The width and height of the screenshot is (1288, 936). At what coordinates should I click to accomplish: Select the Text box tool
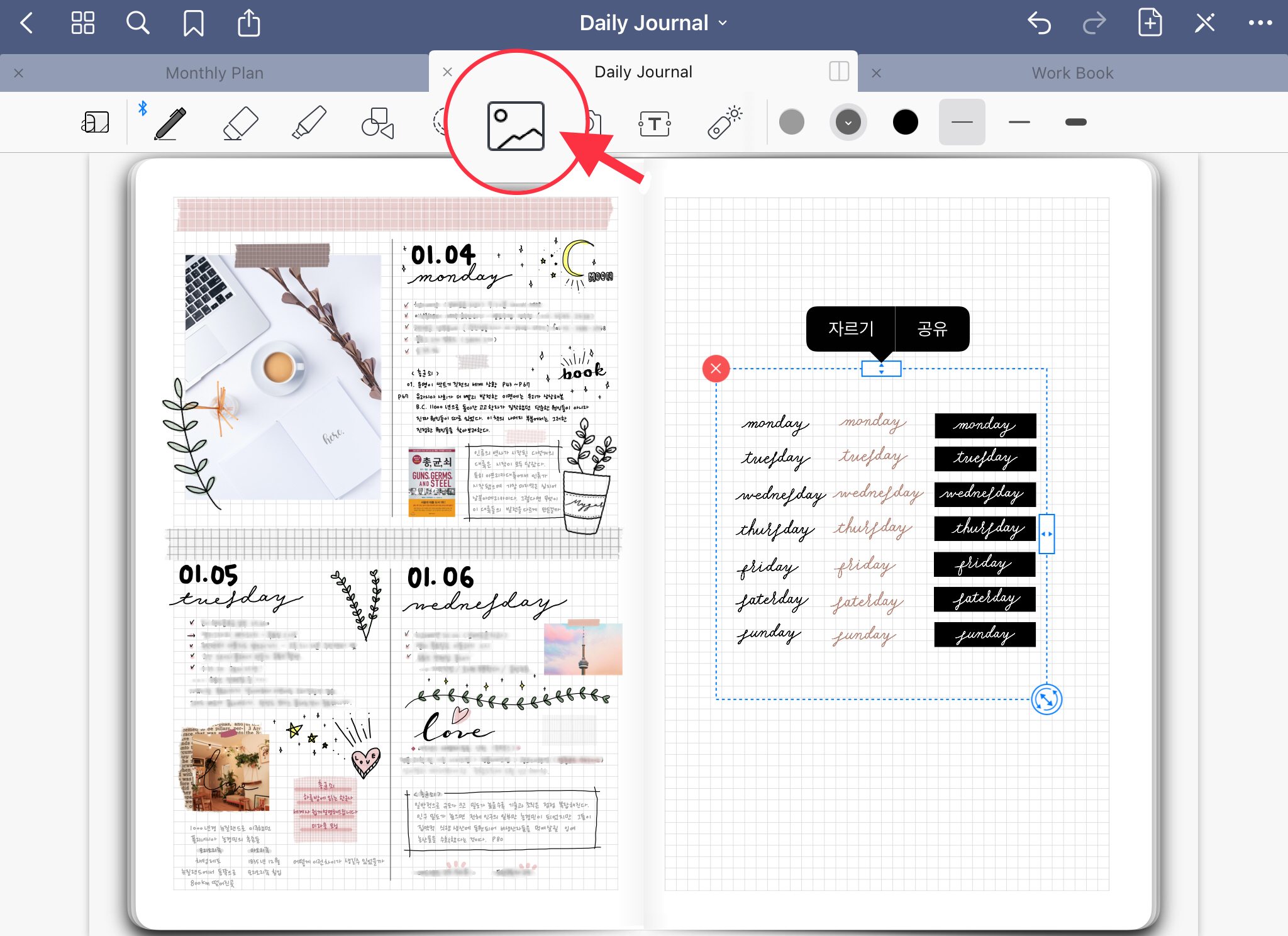point(654,123)
